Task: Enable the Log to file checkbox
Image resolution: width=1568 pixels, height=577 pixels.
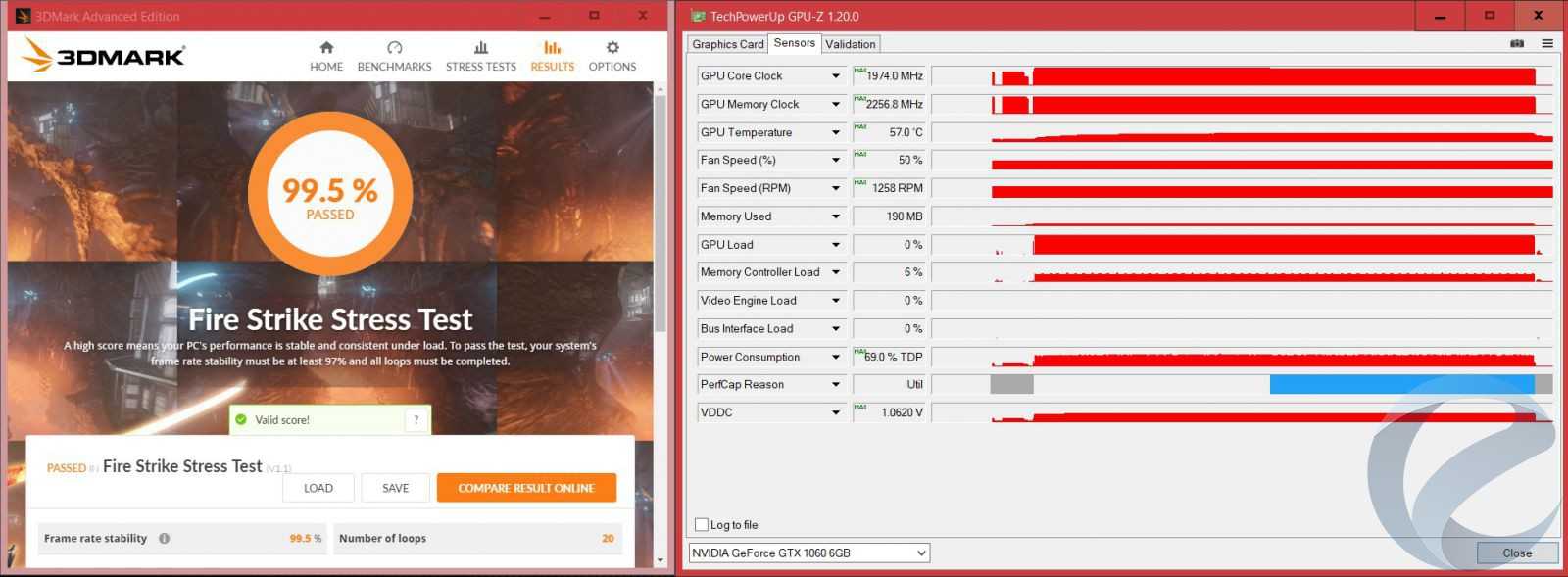Action: 702,525
